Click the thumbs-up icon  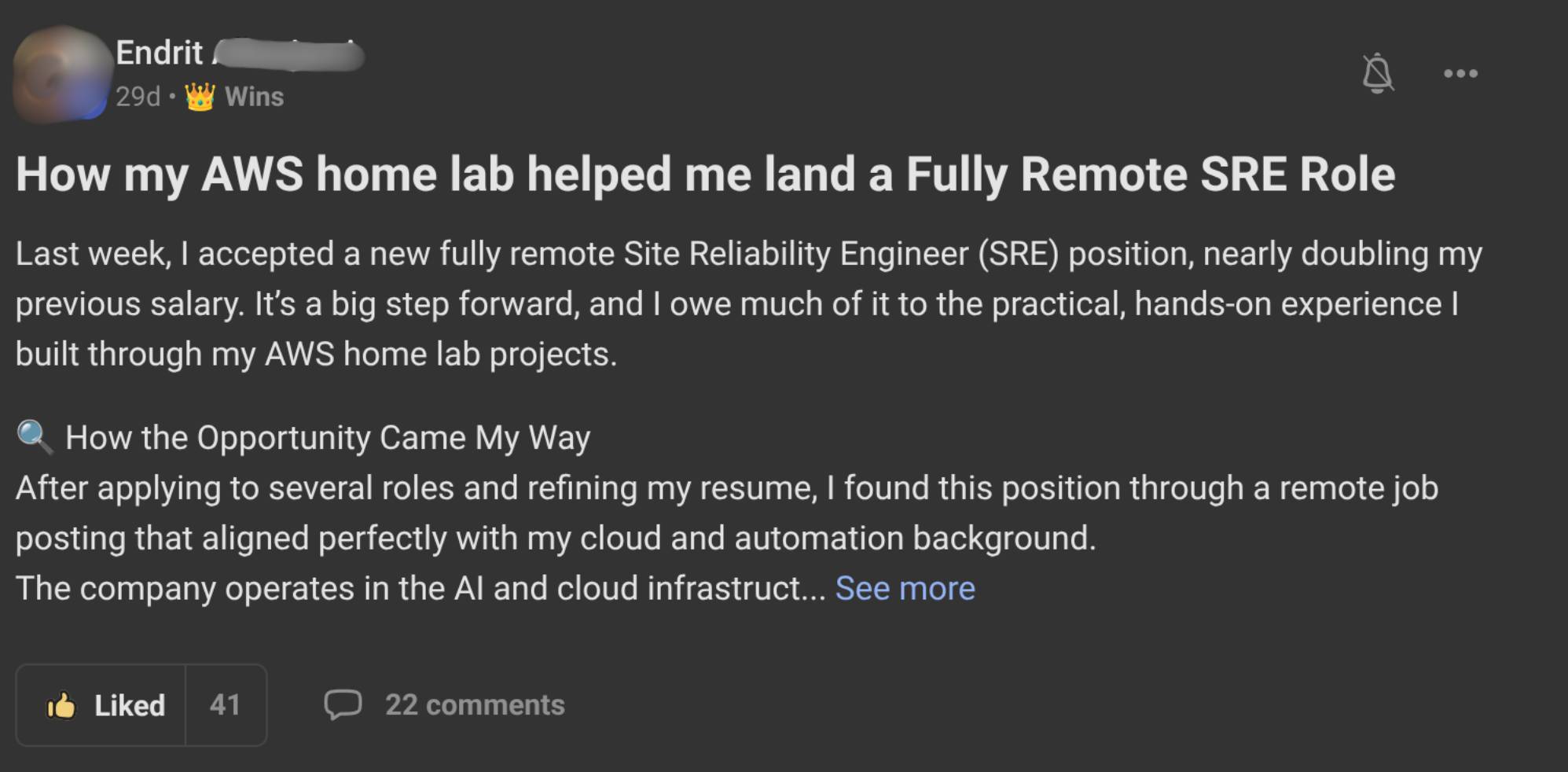(61, 705)
